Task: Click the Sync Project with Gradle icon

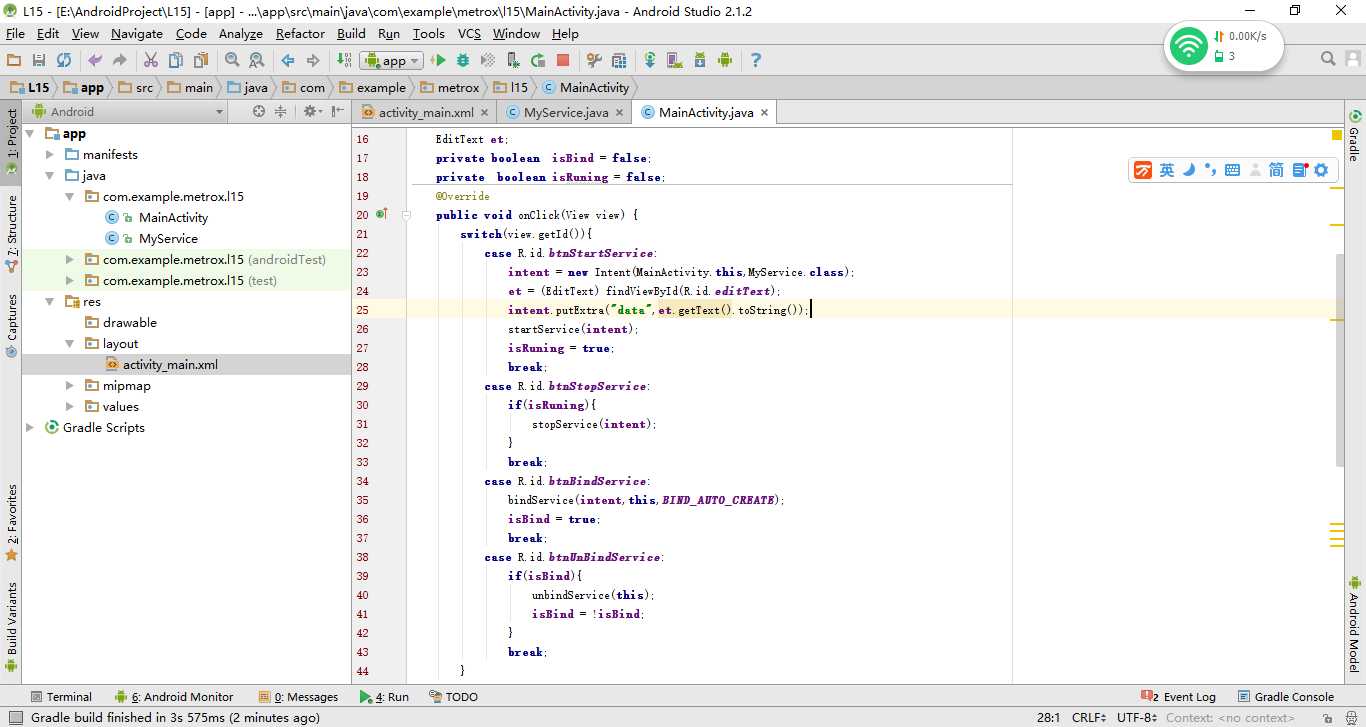Action: click(x=650, y=60)
